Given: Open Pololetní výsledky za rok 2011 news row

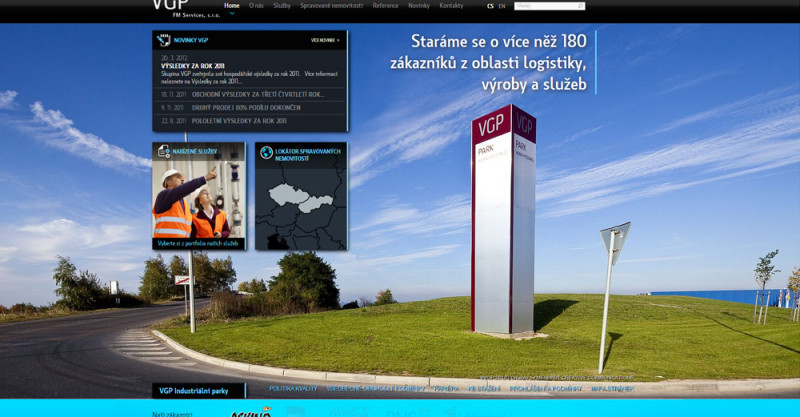Looking at the screenshot, I should (x=250, y=121).
